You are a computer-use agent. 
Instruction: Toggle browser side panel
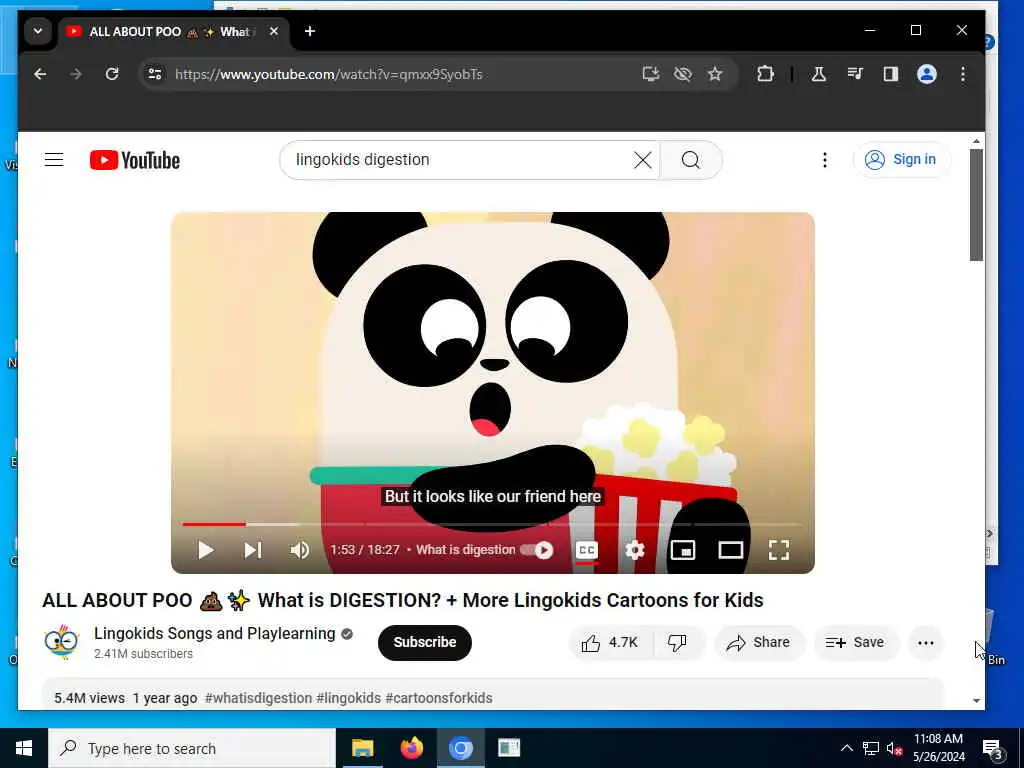click(x=890, y=74)
